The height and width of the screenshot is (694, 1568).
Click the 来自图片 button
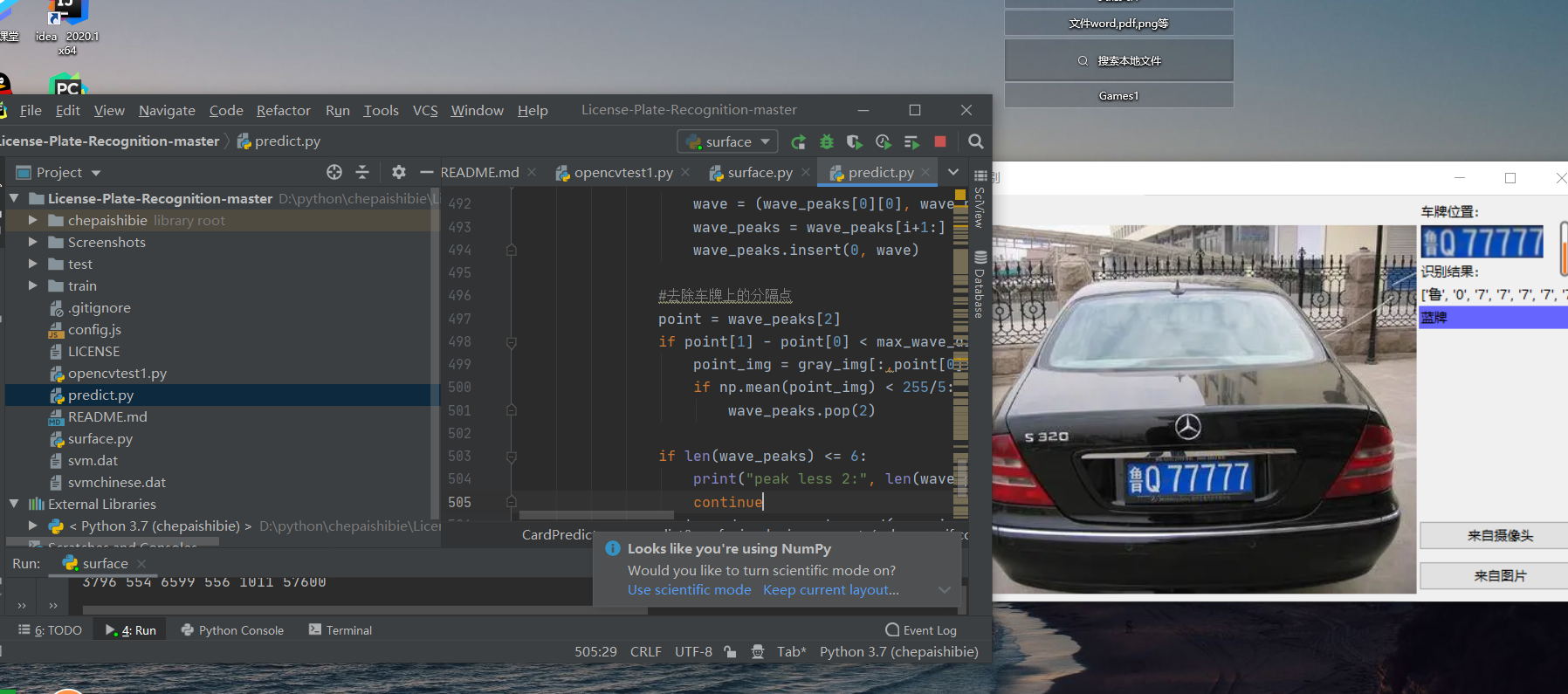coord(1499,576)
